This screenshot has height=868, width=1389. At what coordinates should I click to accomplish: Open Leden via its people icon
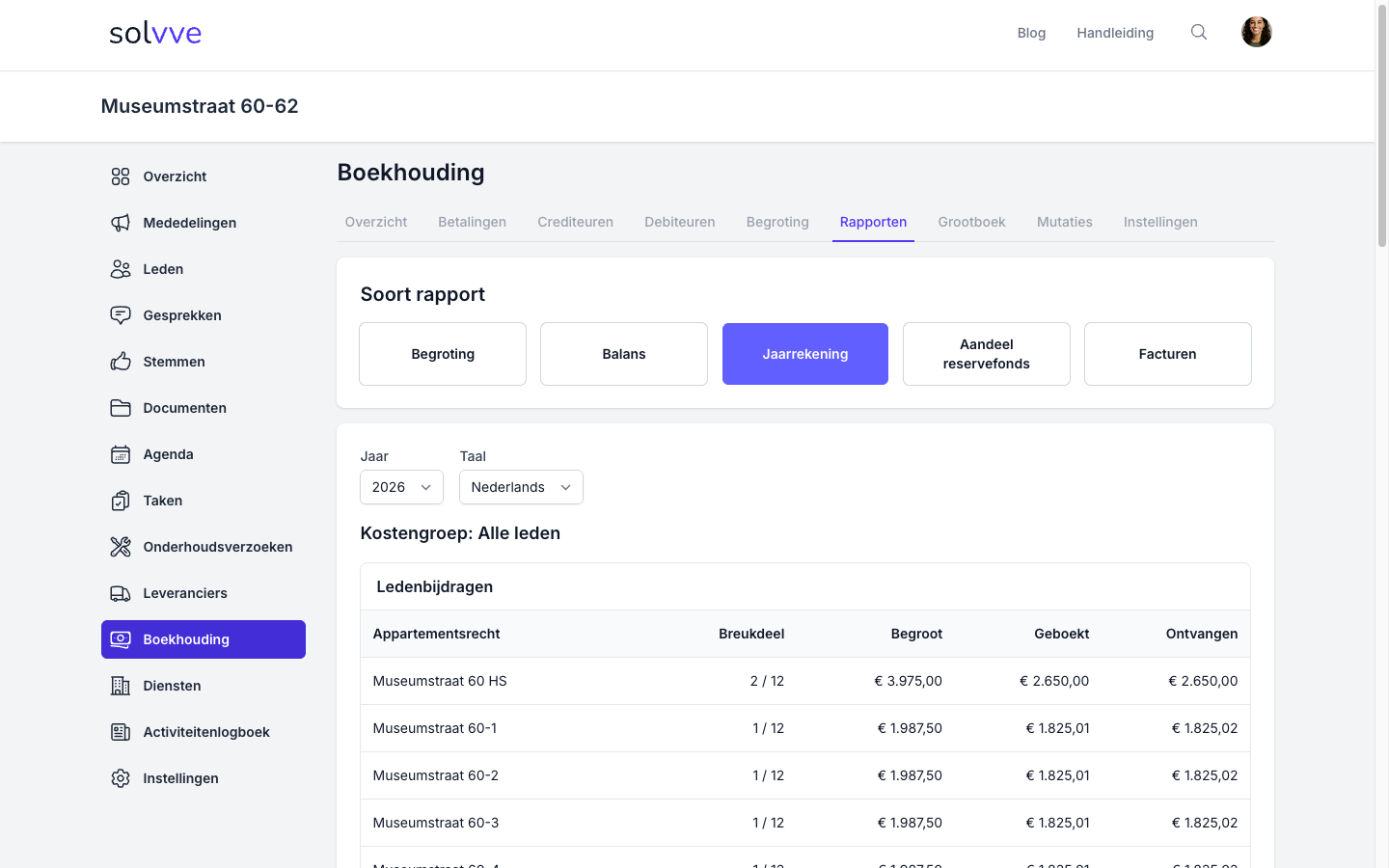[121, 269]
